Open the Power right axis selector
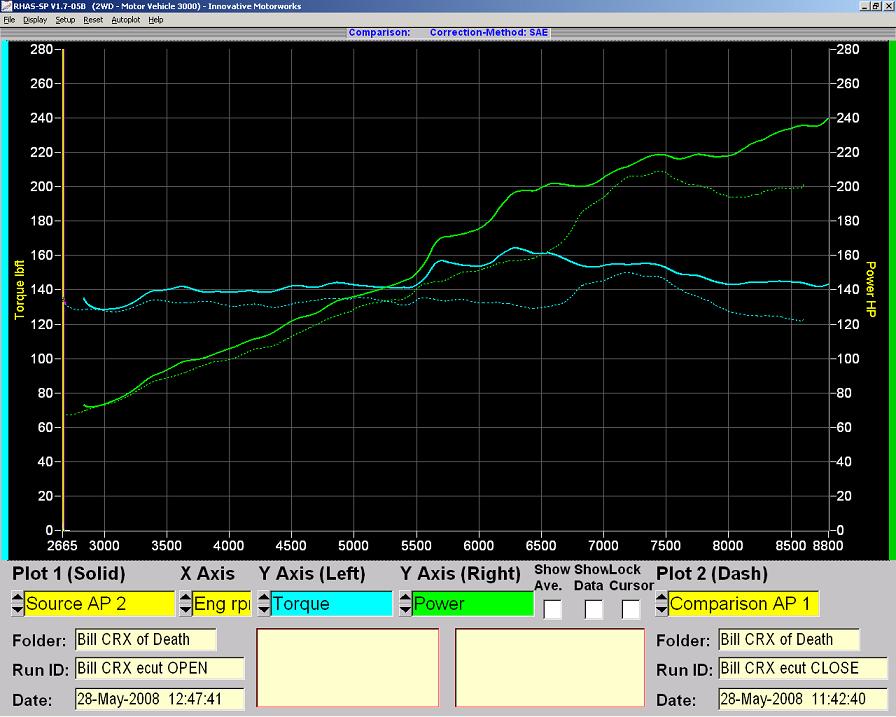This screenshot has height=717, width=896. point(472,604)
